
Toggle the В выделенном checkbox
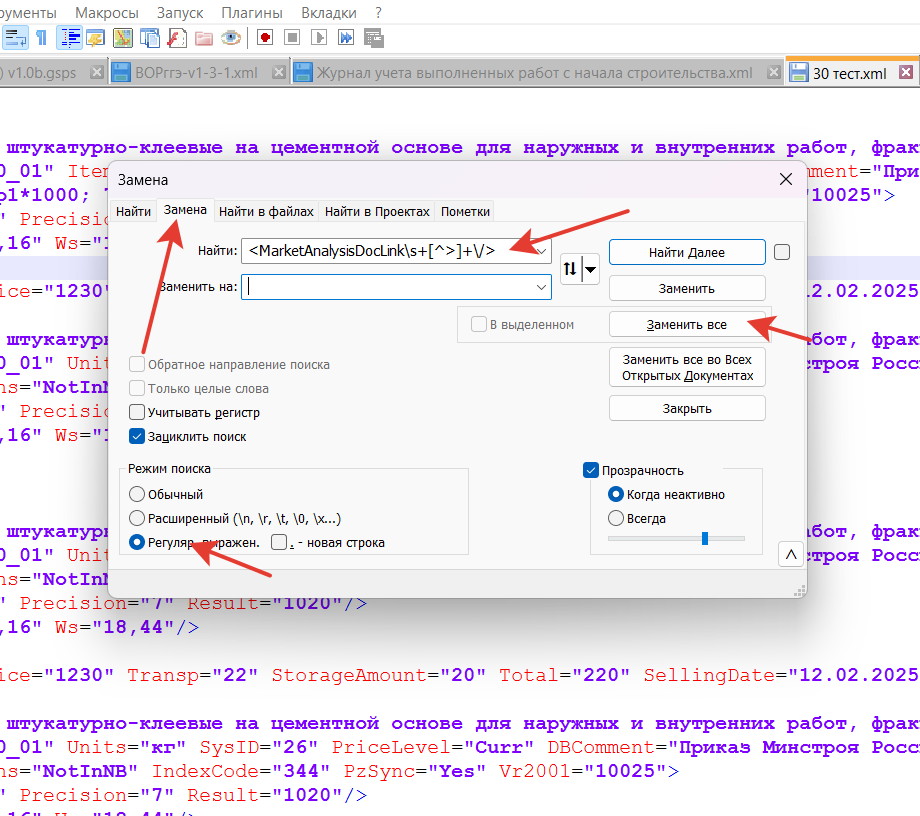[x=479, y=324]
